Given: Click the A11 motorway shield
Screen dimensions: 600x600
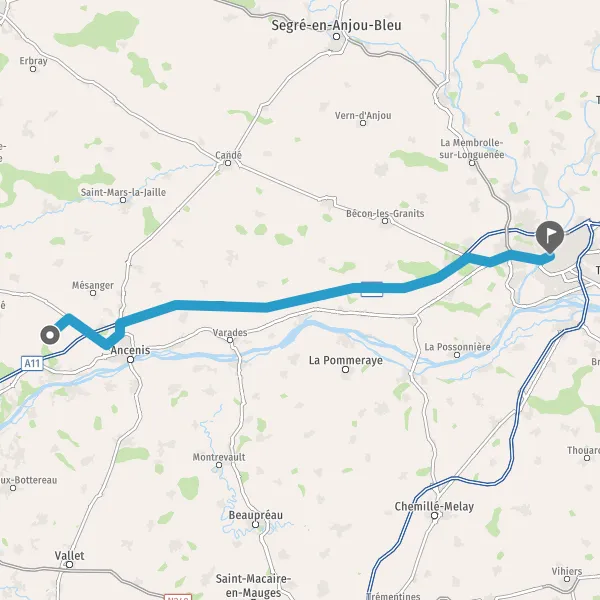Looking at the screenshot, I should (32, 363).
